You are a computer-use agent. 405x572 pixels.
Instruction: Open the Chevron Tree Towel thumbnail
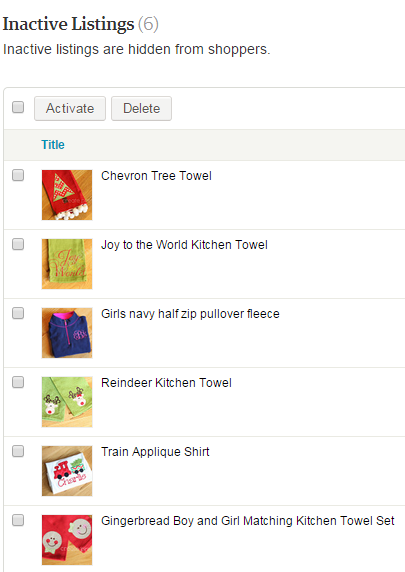pyautogui.click(x=67, y=195)
